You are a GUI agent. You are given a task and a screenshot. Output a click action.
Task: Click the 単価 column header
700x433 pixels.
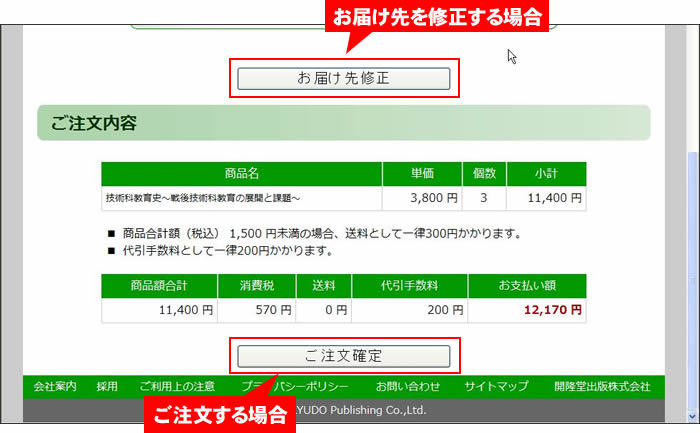coord(422,174)
